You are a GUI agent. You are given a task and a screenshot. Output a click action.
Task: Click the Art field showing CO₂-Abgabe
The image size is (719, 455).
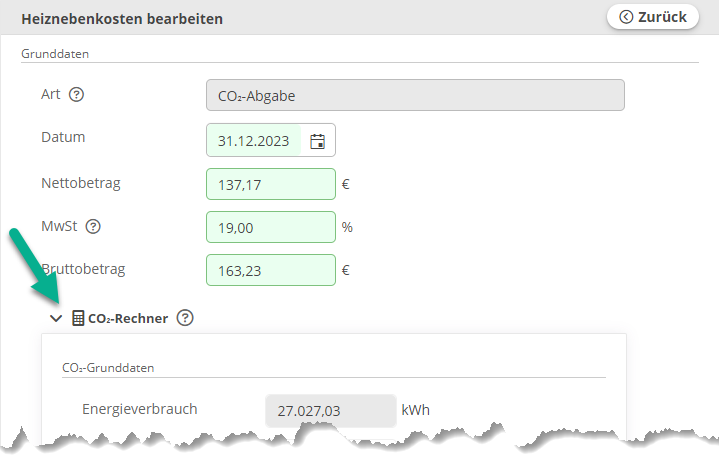415,95
